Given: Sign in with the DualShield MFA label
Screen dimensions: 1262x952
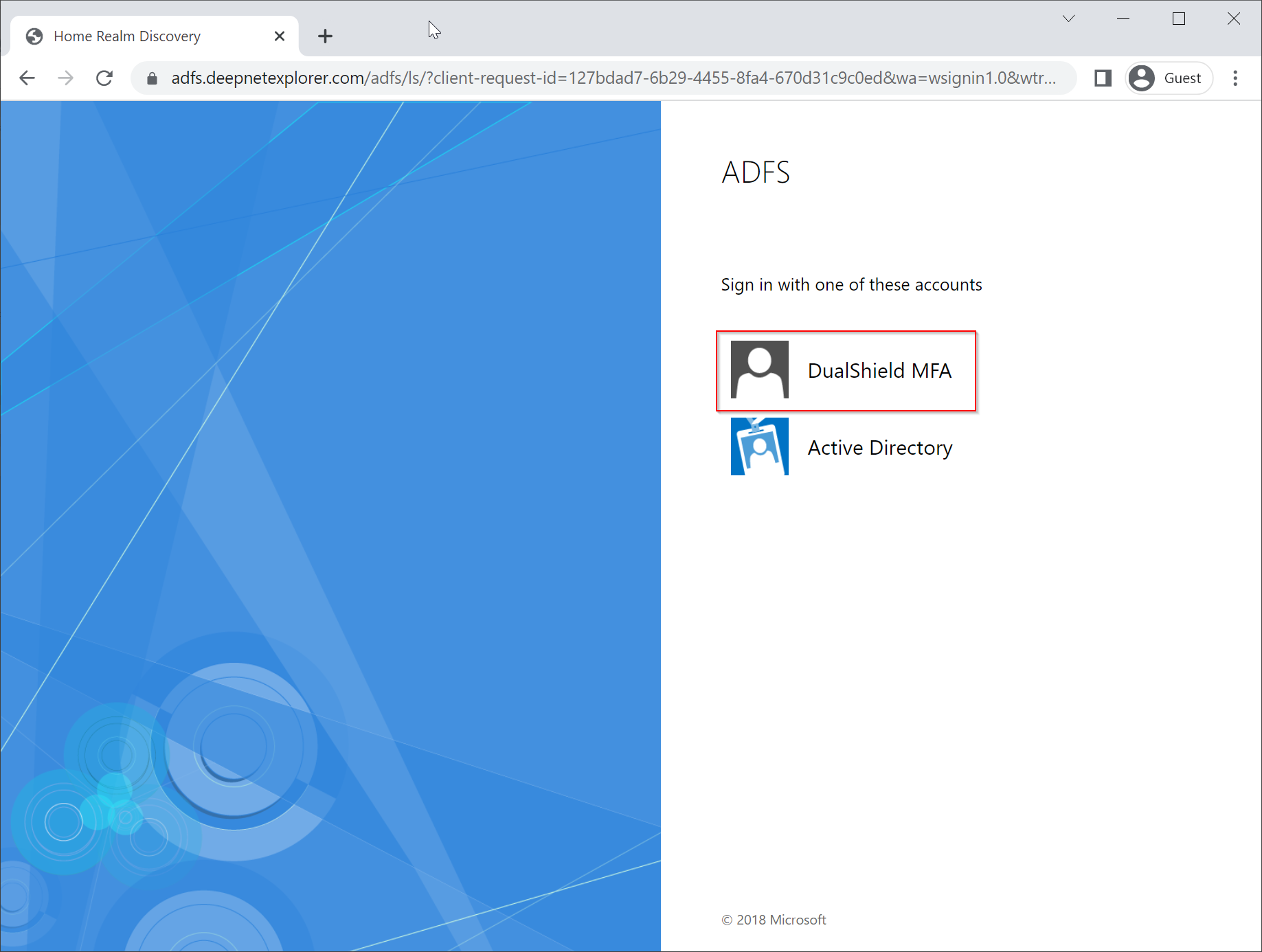Looking at the screenshot, I should 879,371.
